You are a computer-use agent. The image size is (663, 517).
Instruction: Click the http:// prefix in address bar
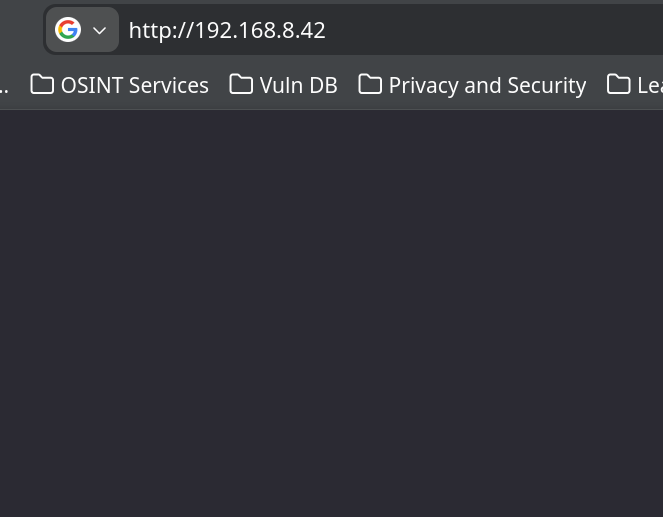tap(160, 30)
